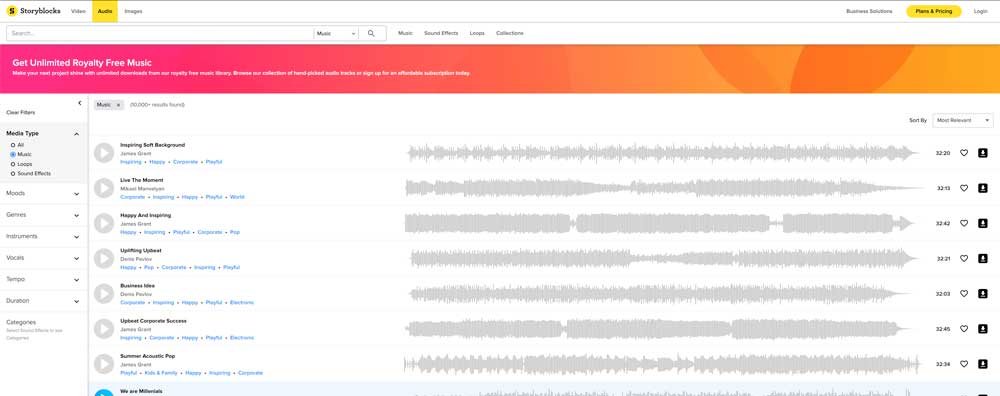1000x396 pixels.
Task: Play the Business Idea track
Action: (x=104, y=293)
